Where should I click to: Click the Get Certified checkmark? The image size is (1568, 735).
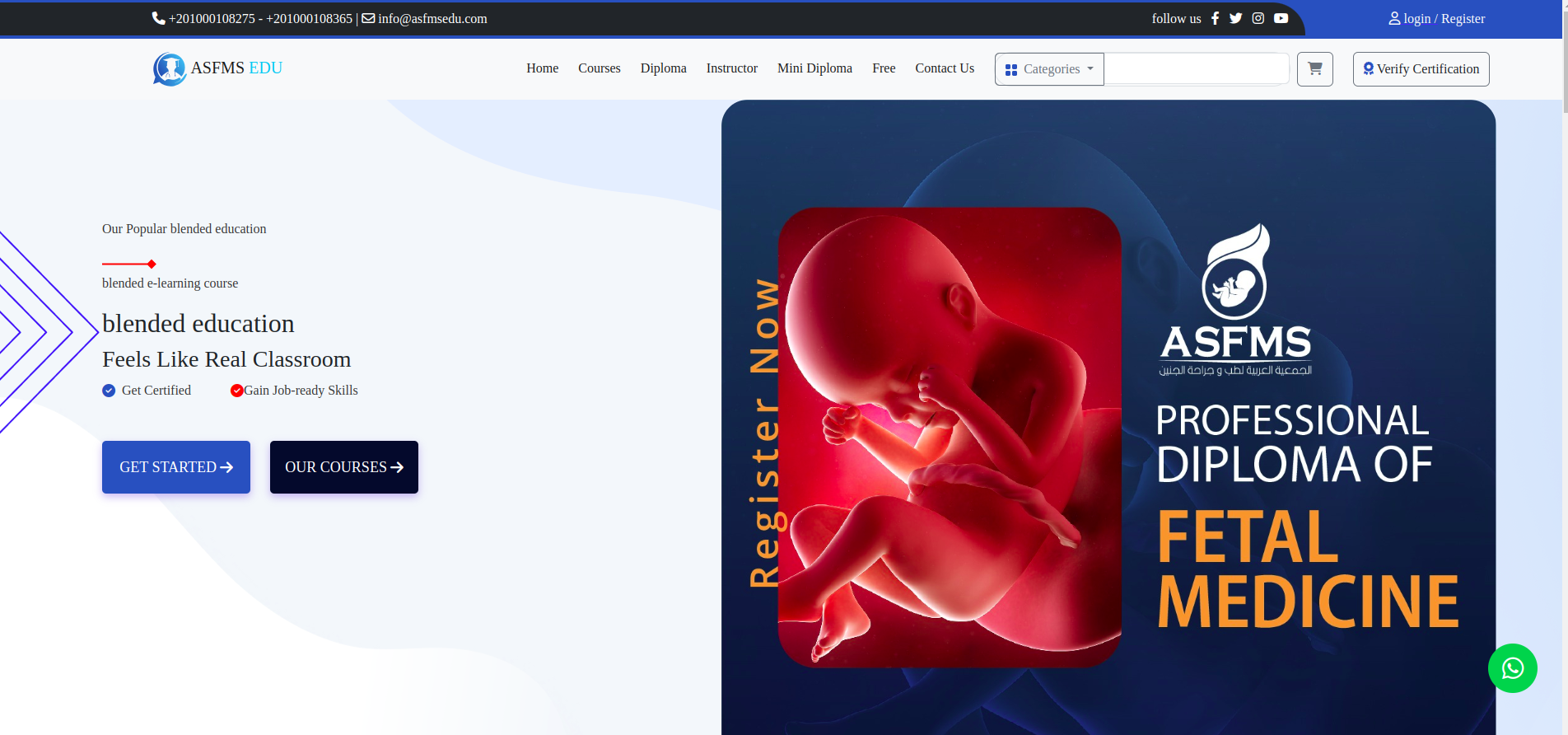tap(109, 391)
